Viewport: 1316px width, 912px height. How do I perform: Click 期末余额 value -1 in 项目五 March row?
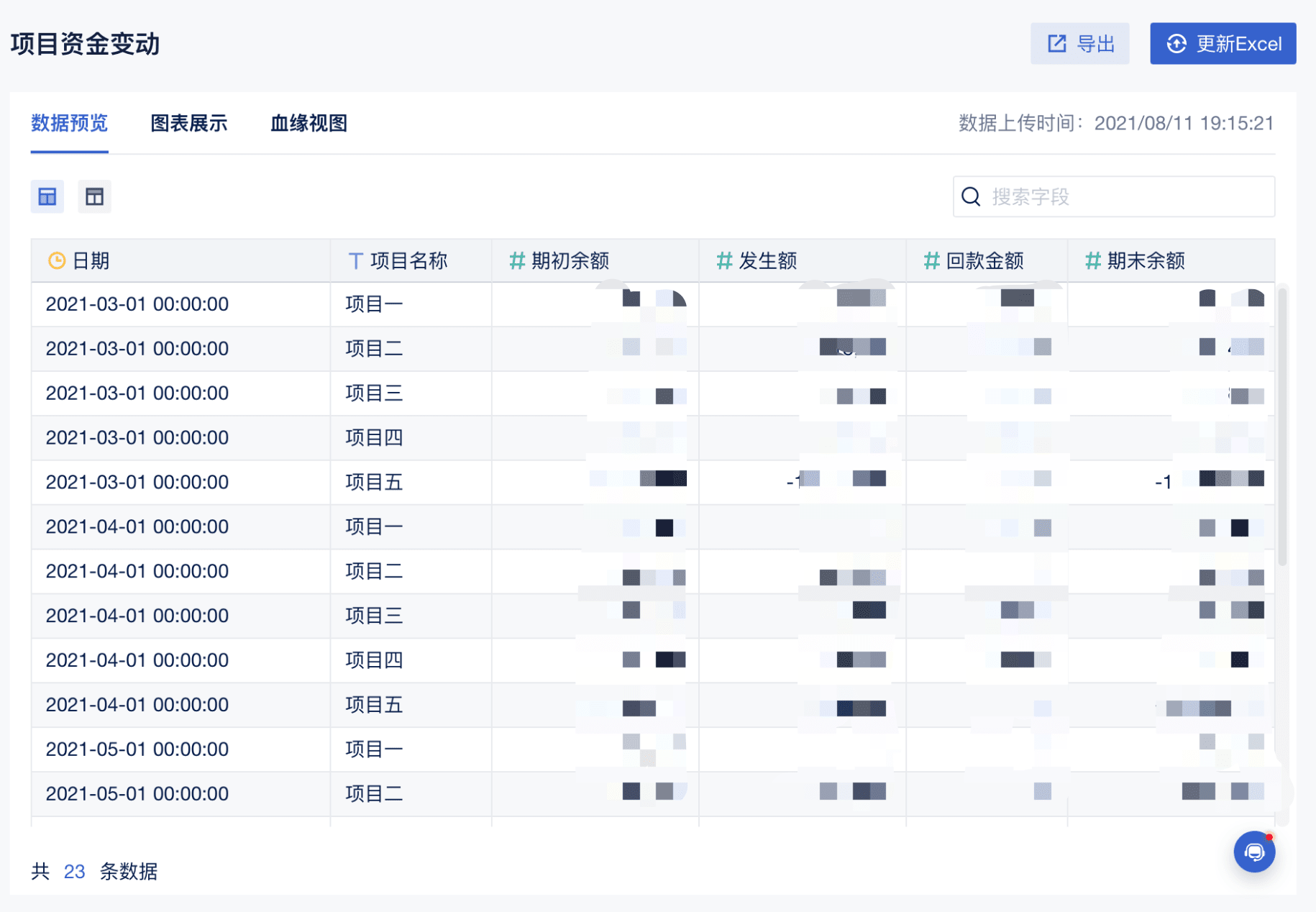click(1164, 482)
